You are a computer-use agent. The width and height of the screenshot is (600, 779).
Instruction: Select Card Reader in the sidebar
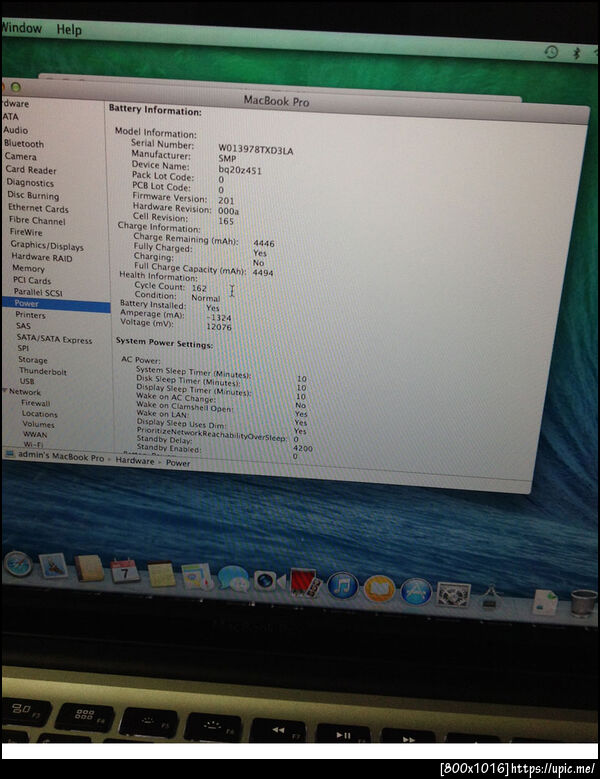[x=31, y=170]
